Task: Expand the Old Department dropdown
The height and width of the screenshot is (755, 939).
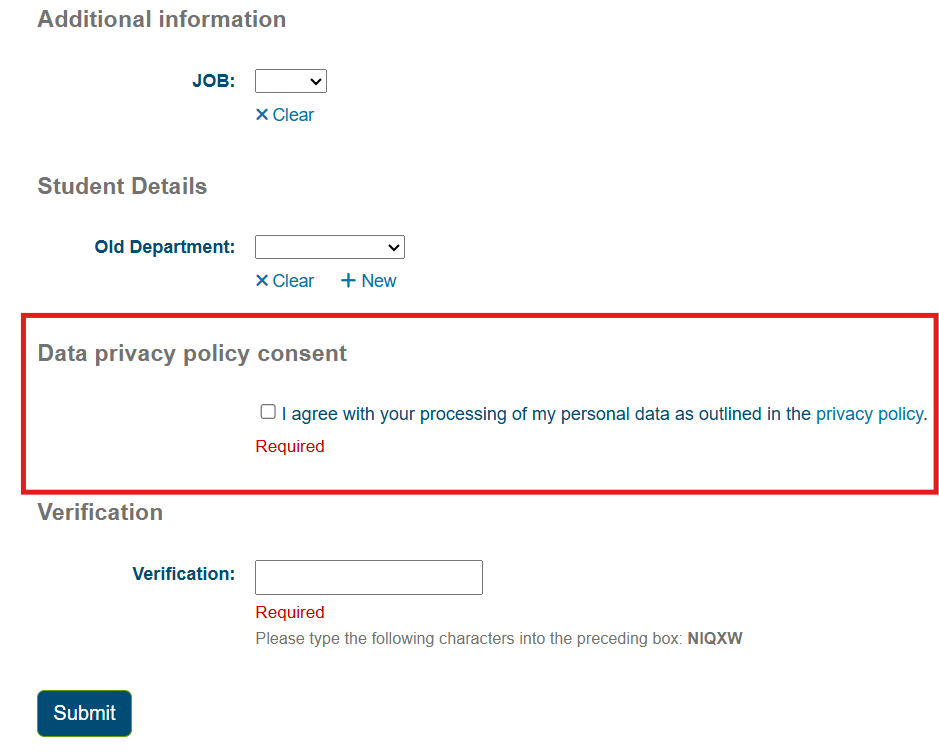Action: pyautogui.click(x=330, y=247)
